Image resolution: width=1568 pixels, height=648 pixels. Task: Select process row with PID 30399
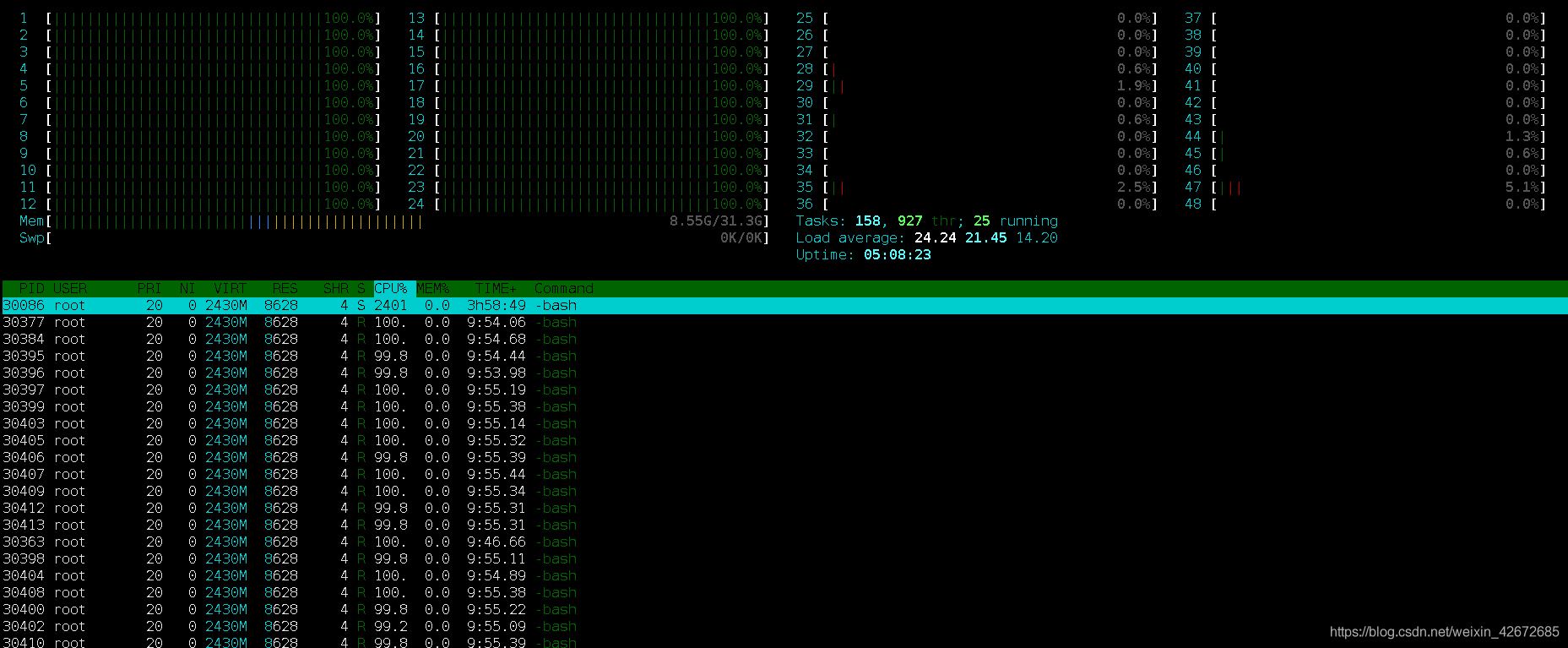[x=784, y=407]
